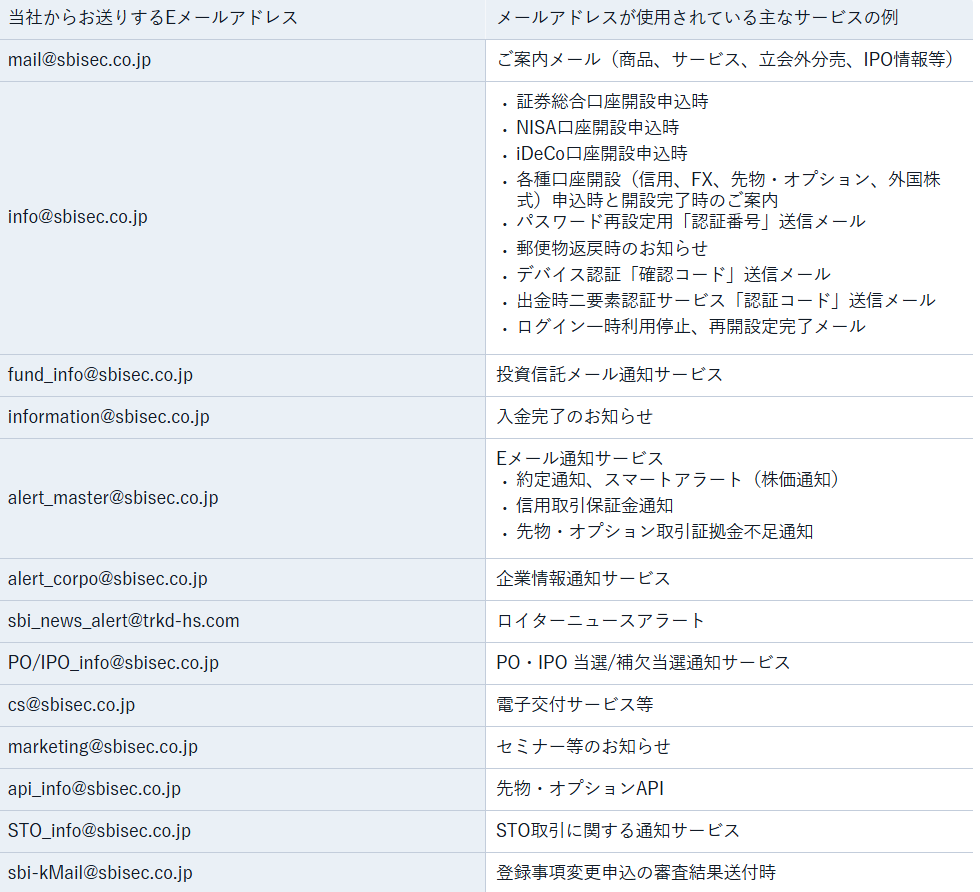Click the Eメール通知サービス text

pyautogui.click(x=579, y=459)
